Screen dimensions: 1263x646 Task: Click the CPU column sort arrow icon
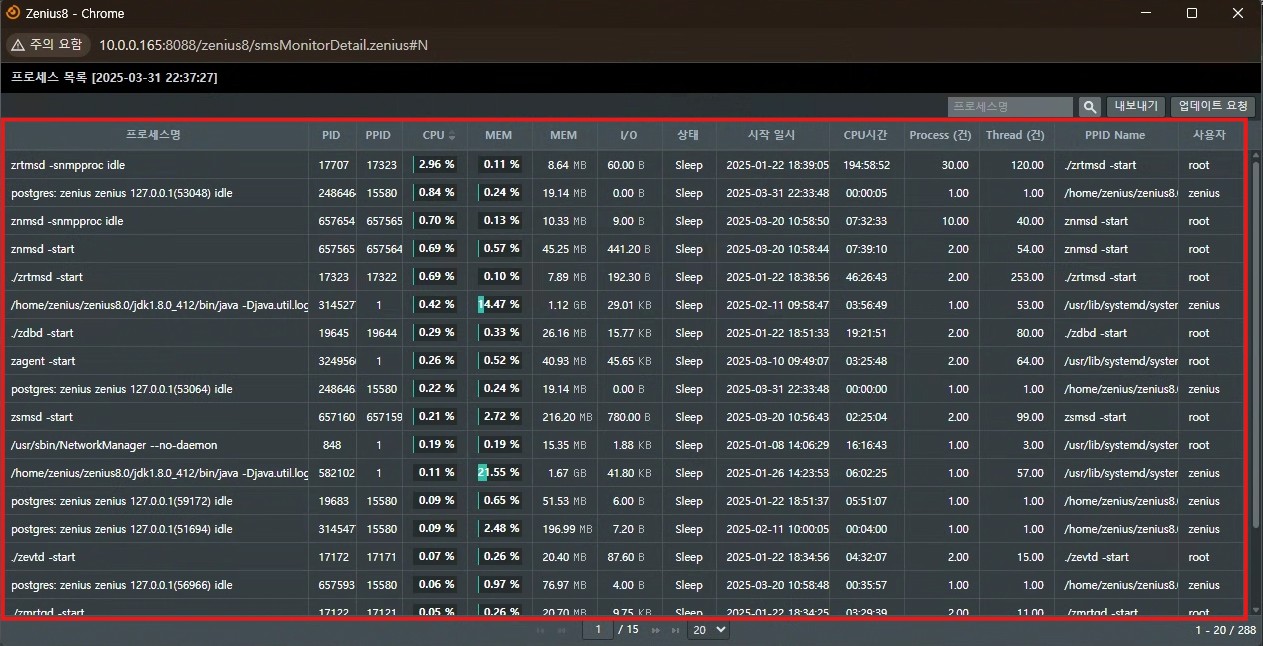[x=452, y=136]
